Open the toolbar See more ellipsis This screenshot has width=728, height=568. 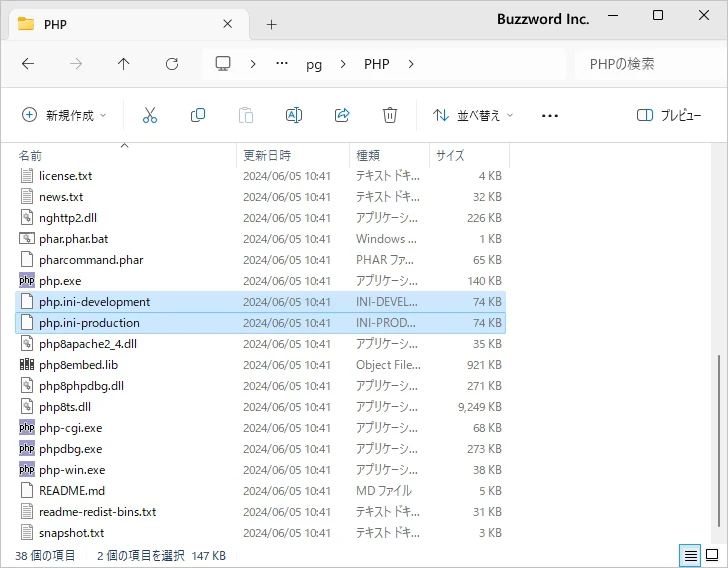click(550, 115)
